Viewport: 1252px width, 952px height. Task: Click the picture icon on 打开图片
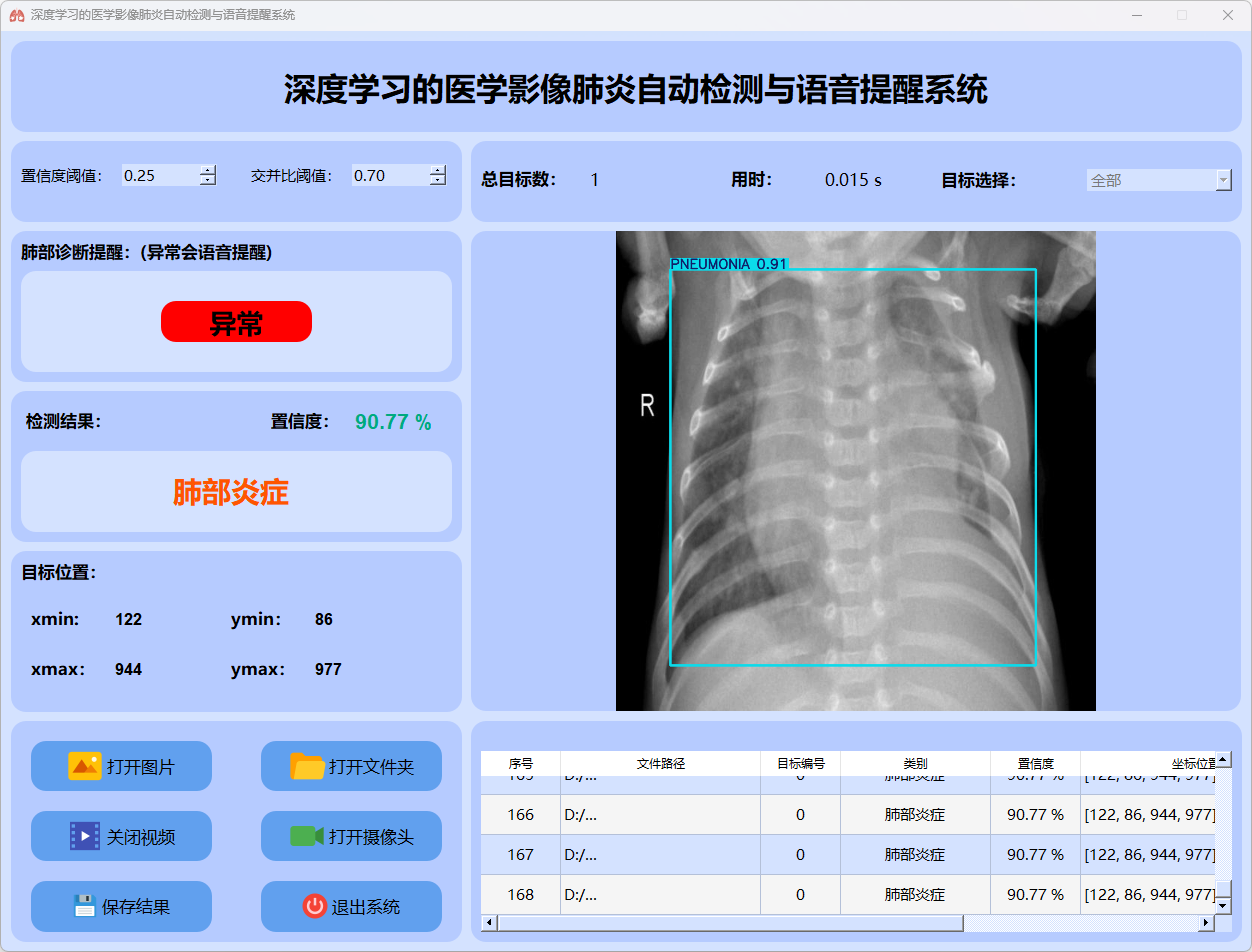click(85, 766)
